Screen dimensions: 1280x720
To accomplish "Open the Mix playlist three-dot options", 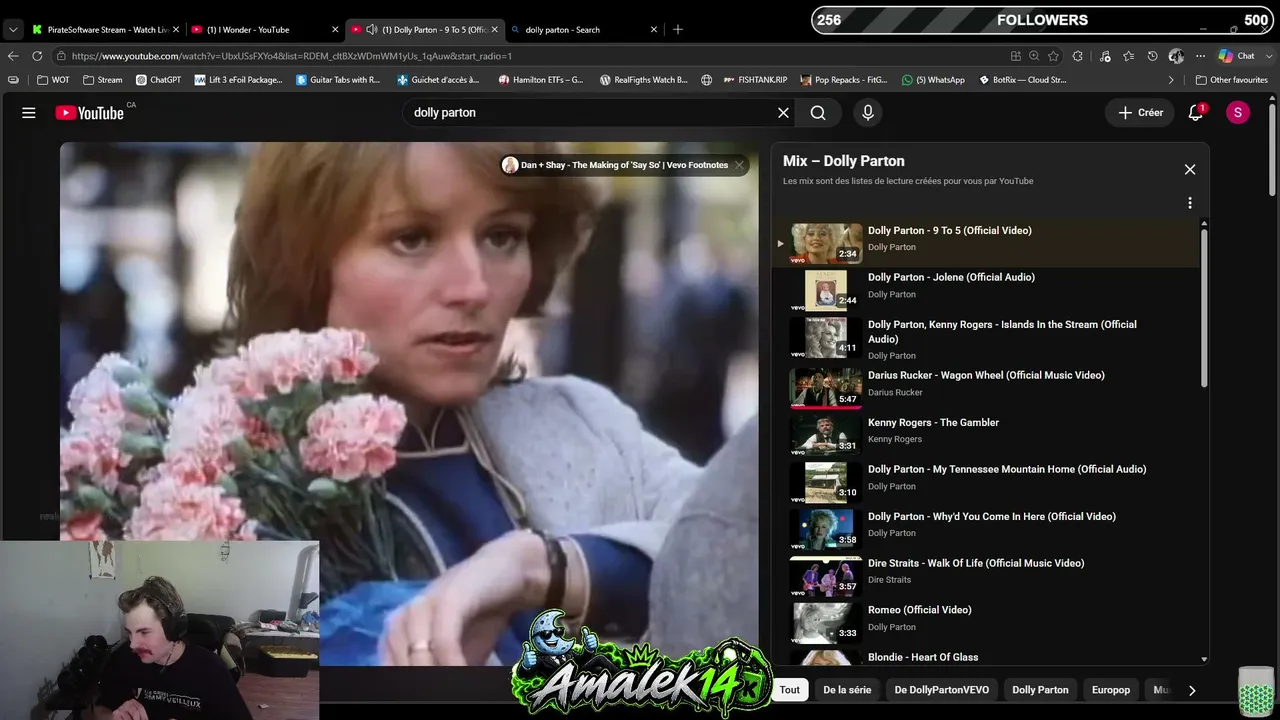I will (x=1190, y=203).
